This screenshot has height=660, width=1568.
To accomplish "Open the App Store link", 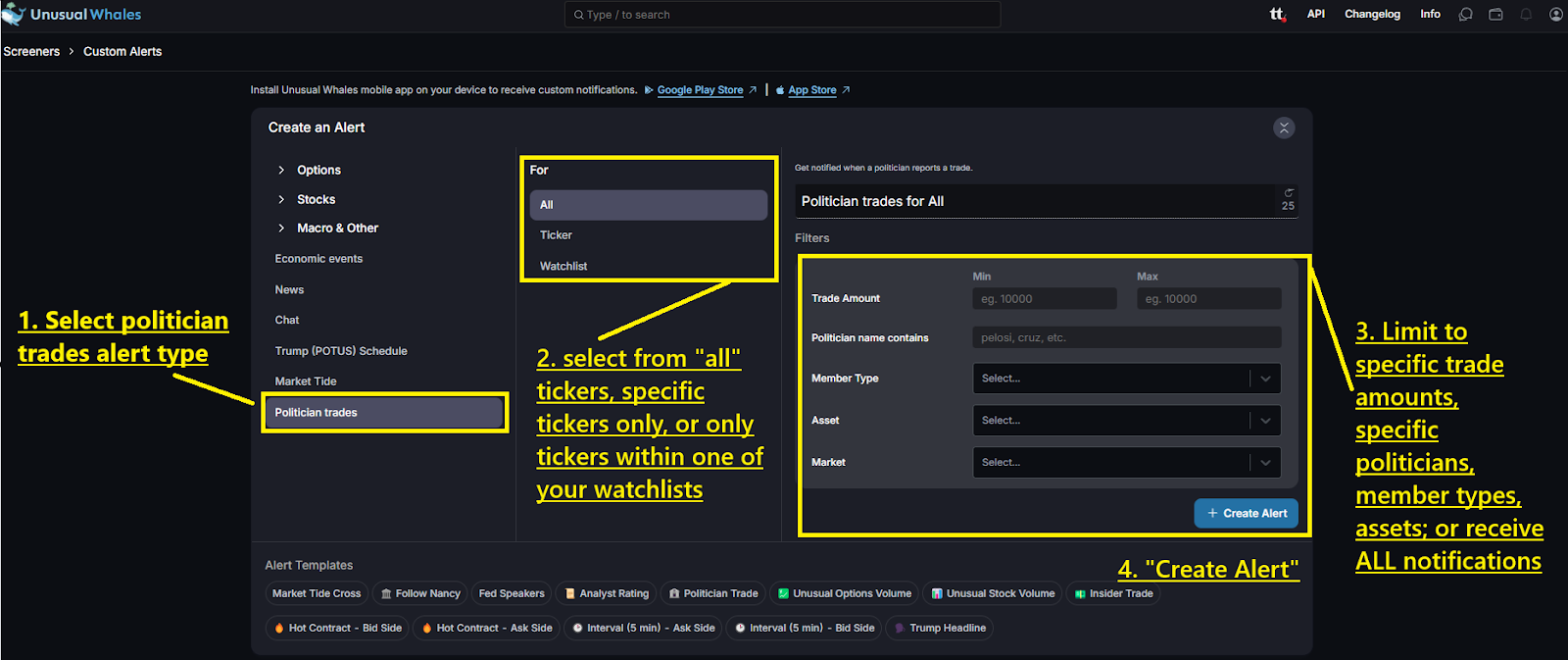I will (812, 90).
